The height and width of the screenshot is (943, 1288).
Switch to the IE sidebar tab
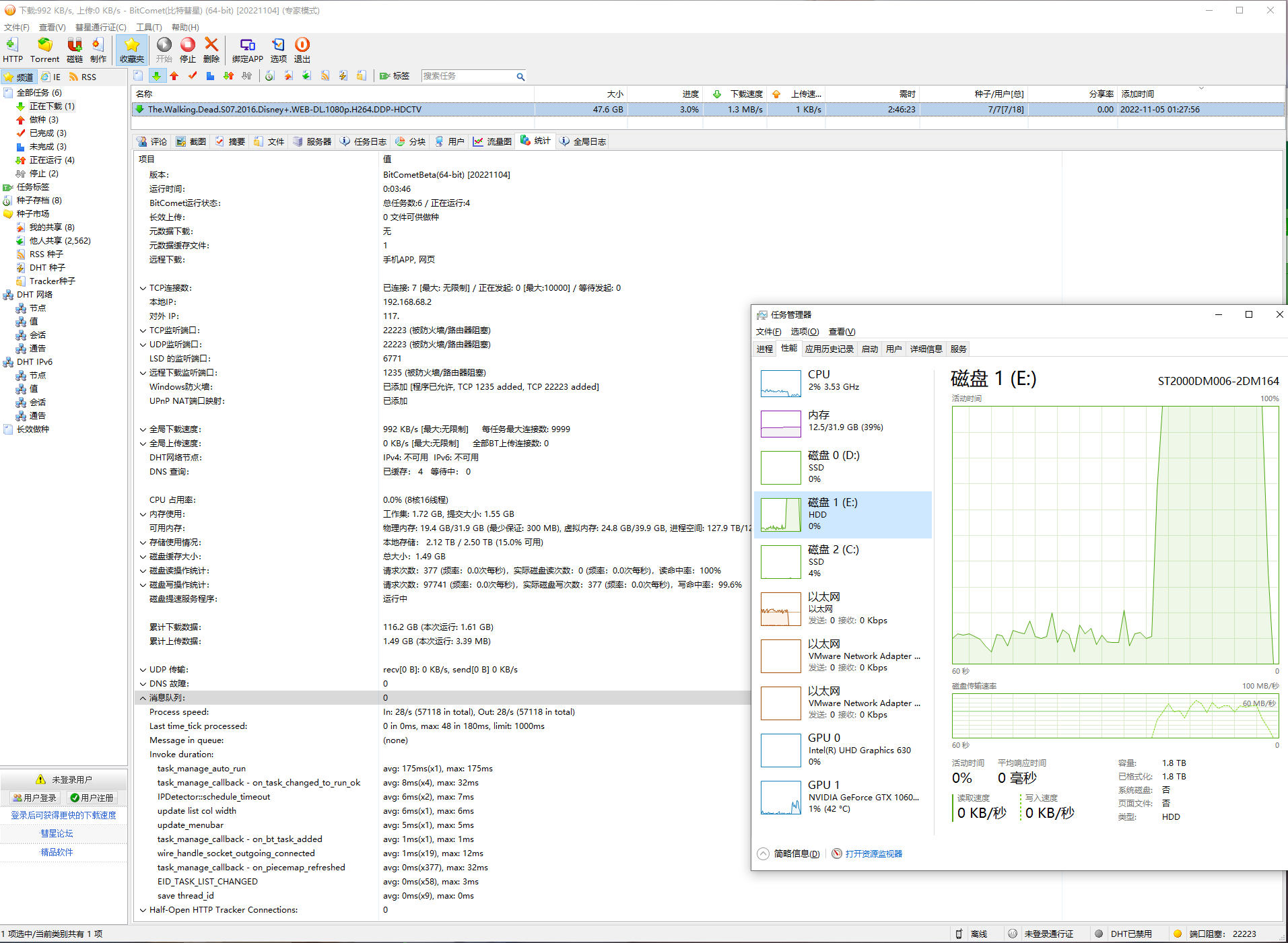click(x=51, y=77)
